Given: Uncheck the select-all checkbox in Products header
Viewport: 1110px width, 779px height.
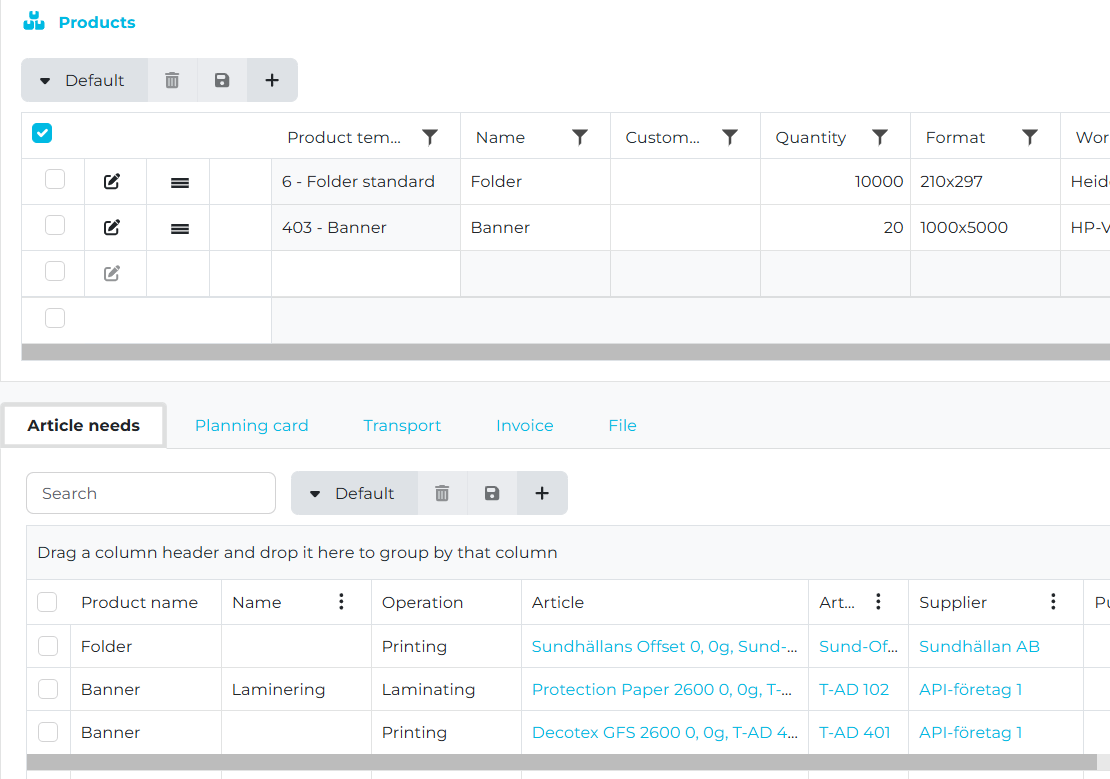Looking at the screenshot, I should coord(43,133).
